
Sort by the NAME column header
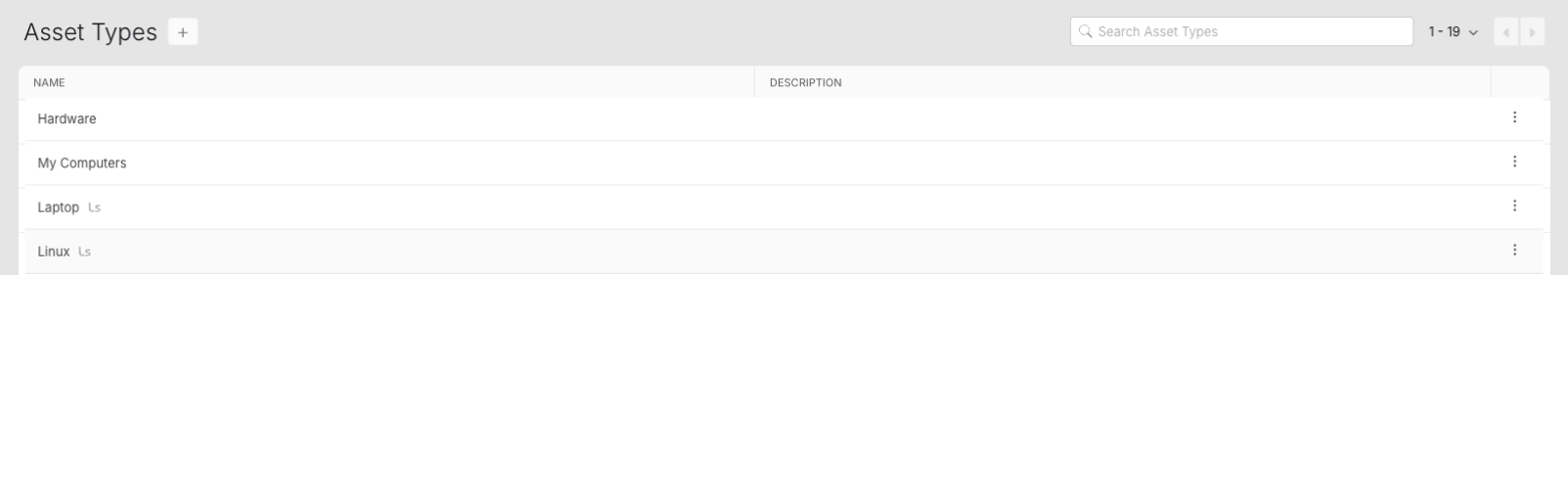pyautogui.click(x=49, y=82)
